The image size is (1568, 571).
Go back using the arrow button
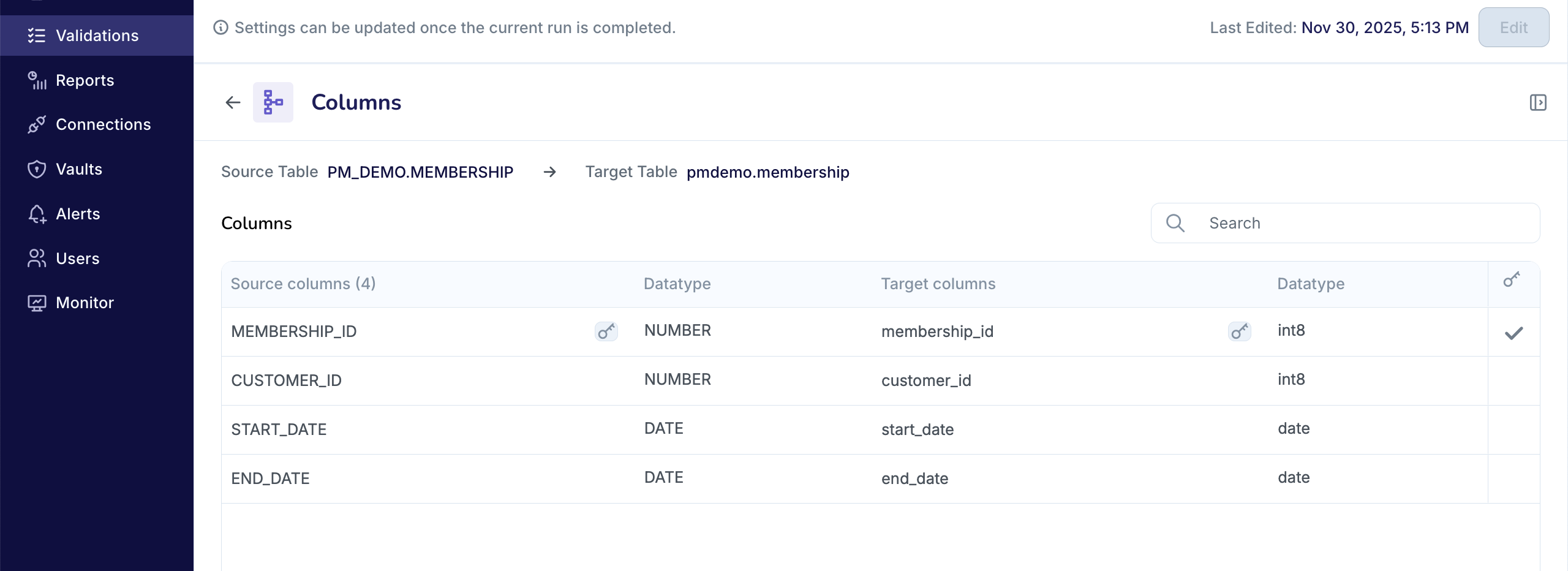click(x=232, y=102)
